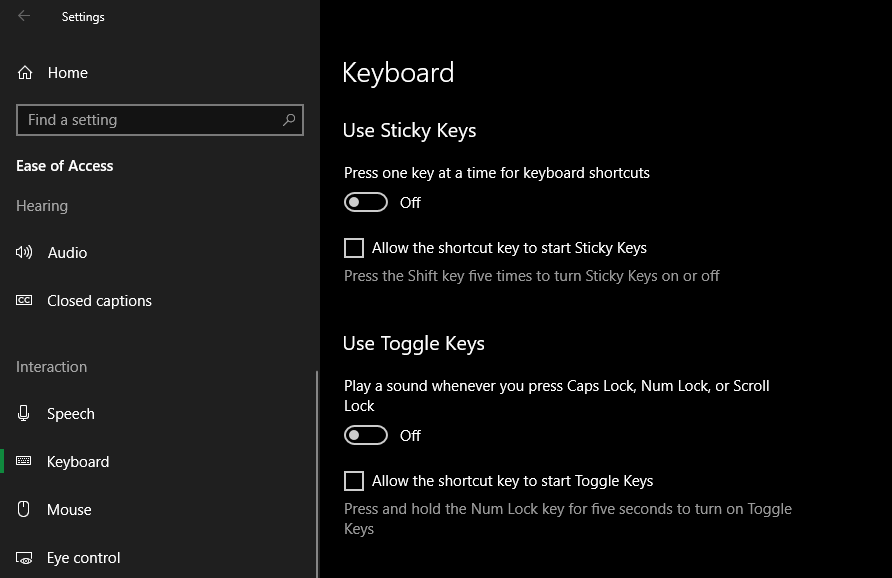Enable the Sticky Keys toggle
This screenshot has width=892, height=578.
[x=365, y=201]
